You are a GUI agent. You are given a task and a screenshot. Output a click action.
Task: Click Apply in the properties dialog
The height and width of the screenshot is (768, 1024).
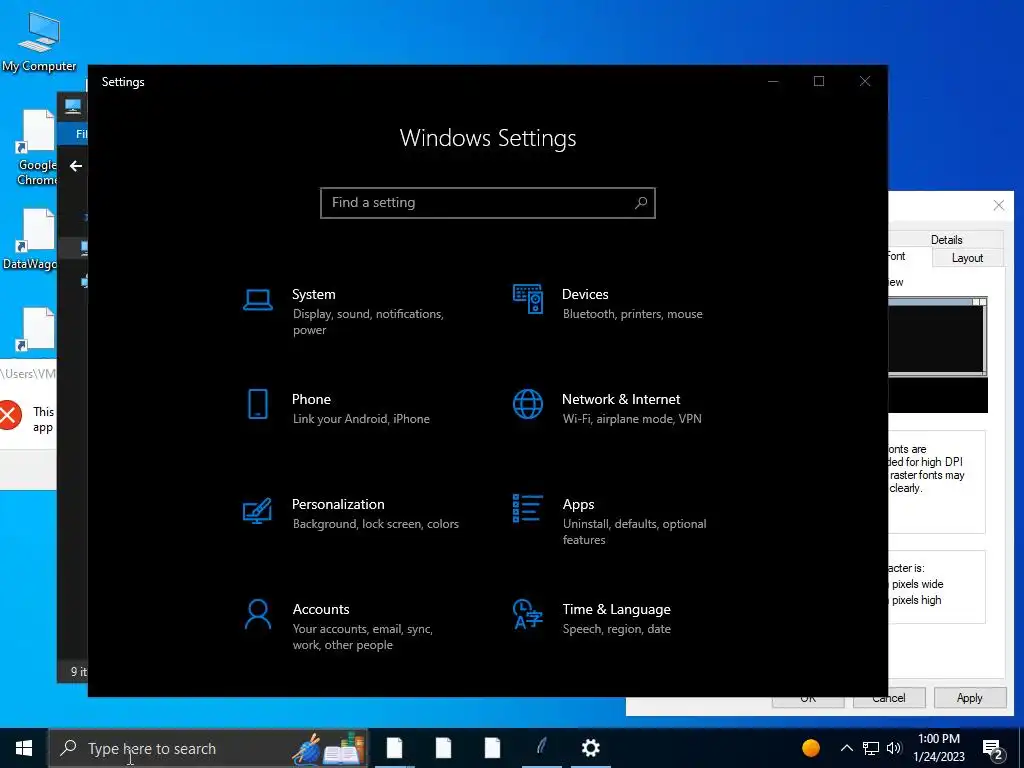(969, 697)
